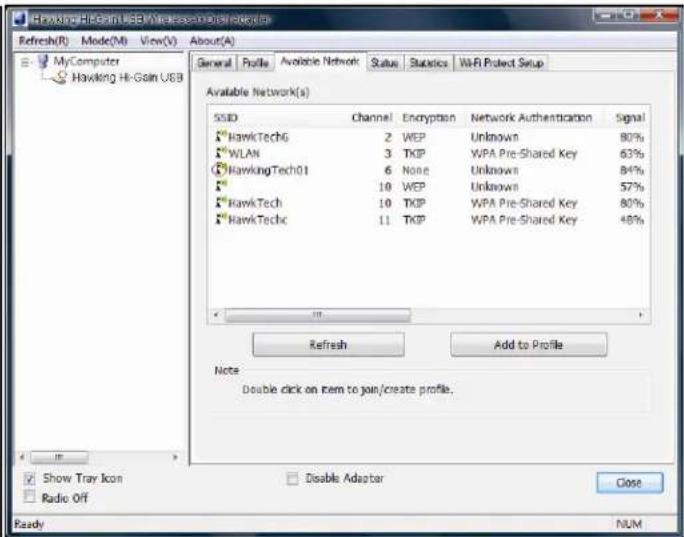This screenshot has height=537, width=684.
Task: Select the HawkTech network on channel 10
Action: [x=255, y=203]
